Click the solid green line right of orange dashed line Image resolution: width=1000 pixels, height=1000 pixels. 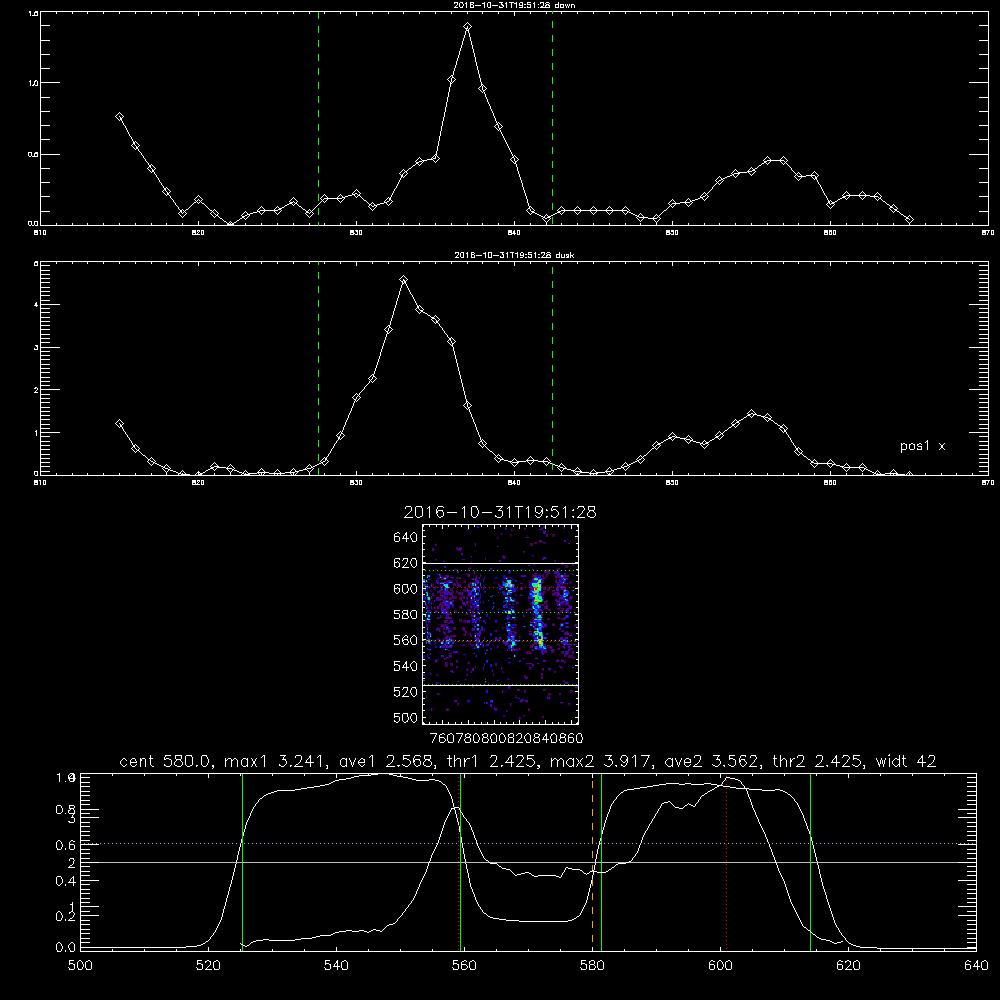pos(601,861)
